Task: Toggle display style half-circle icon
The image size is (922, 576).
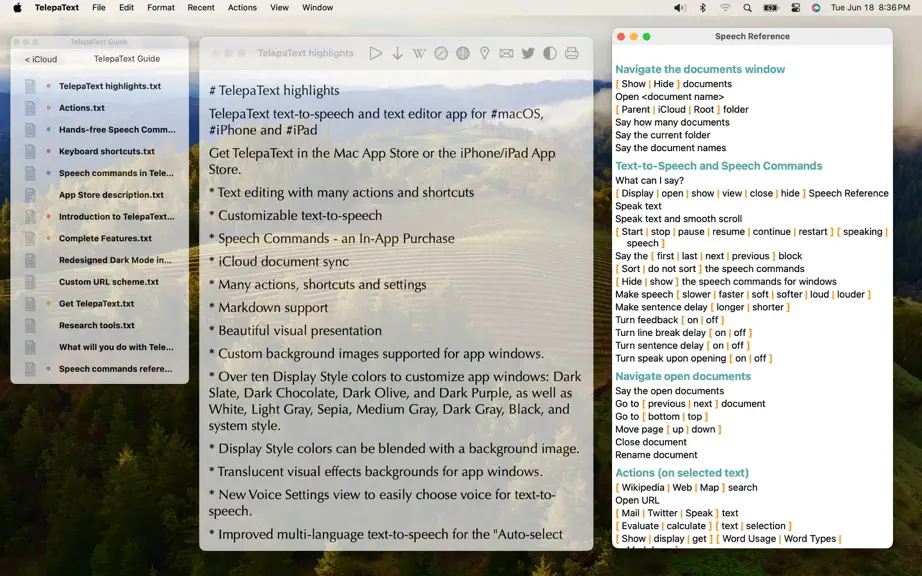Action: 550,53
